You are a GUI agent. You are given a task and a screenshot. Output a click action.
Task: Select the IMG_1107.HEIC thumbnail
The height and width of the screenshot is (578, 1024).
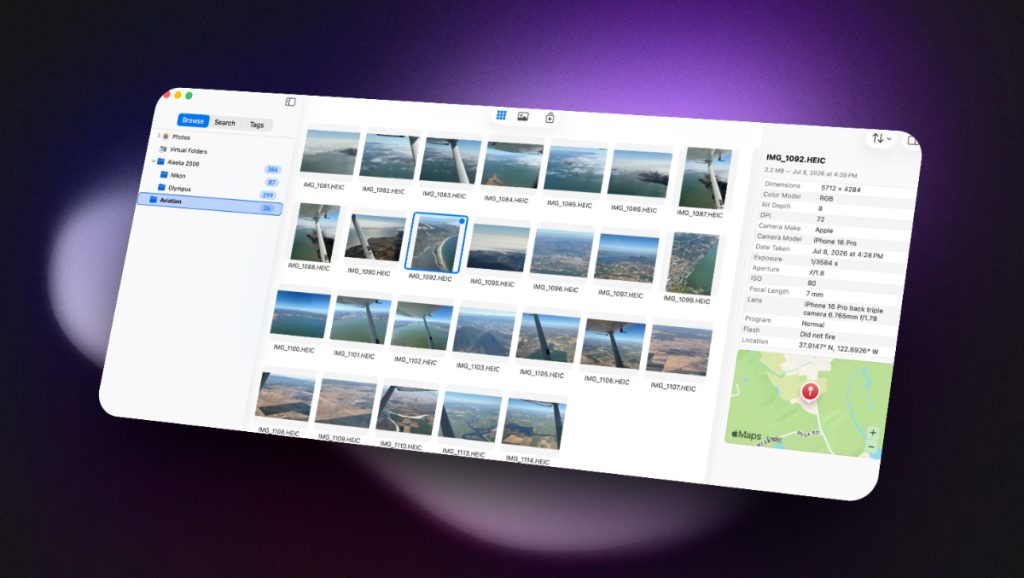677,355
